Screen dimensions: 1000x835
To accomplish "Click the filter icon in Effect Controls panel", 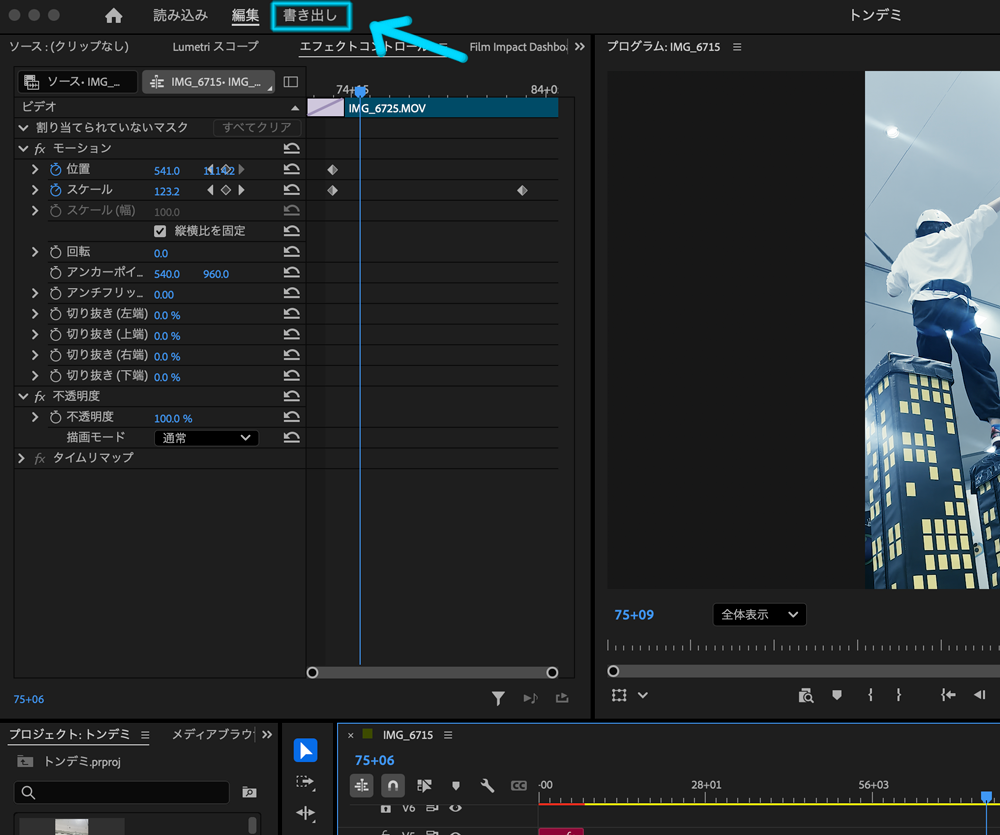I will click(x=498, y=698).
